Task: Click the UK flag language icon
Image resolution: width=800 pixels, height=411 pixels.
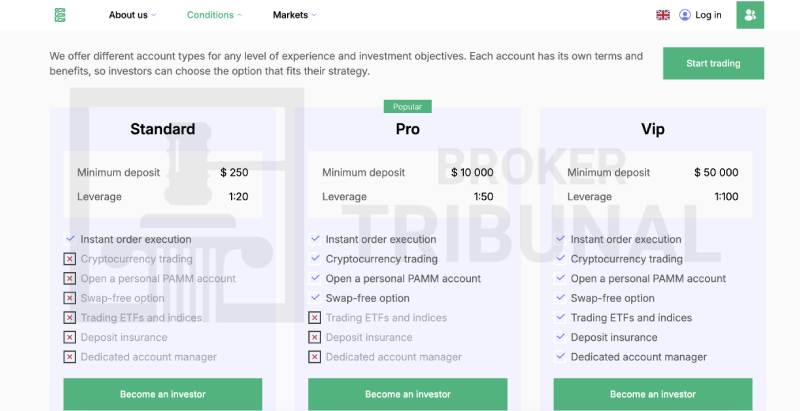Action: 663,15
